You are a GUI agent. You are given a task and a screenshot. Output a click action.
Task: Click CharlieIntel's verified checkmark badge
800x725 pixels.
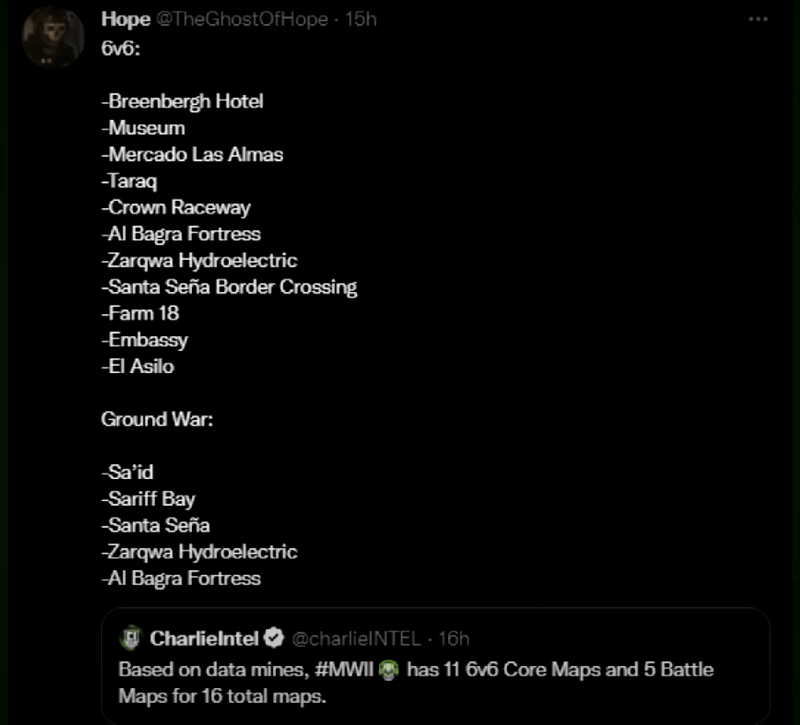pos(275,638)
